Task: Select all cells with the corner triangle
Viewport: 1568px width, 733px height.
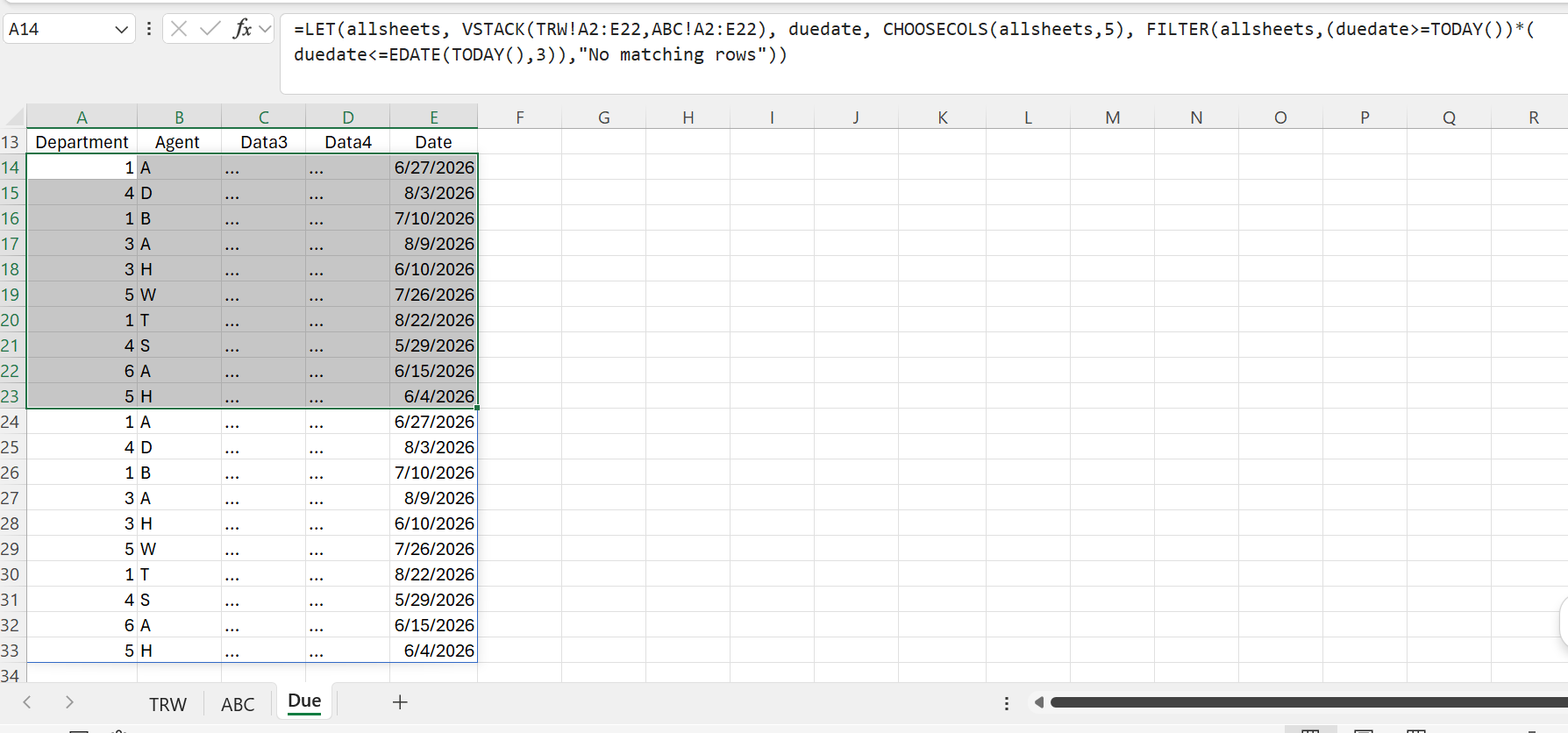Action: 15,117
